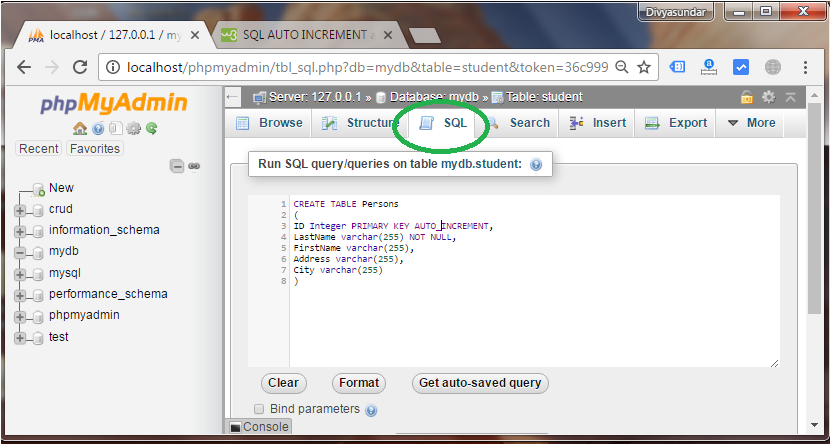Click the page settings gear icon
Screen dimensions: 831x445
(768, 97)
